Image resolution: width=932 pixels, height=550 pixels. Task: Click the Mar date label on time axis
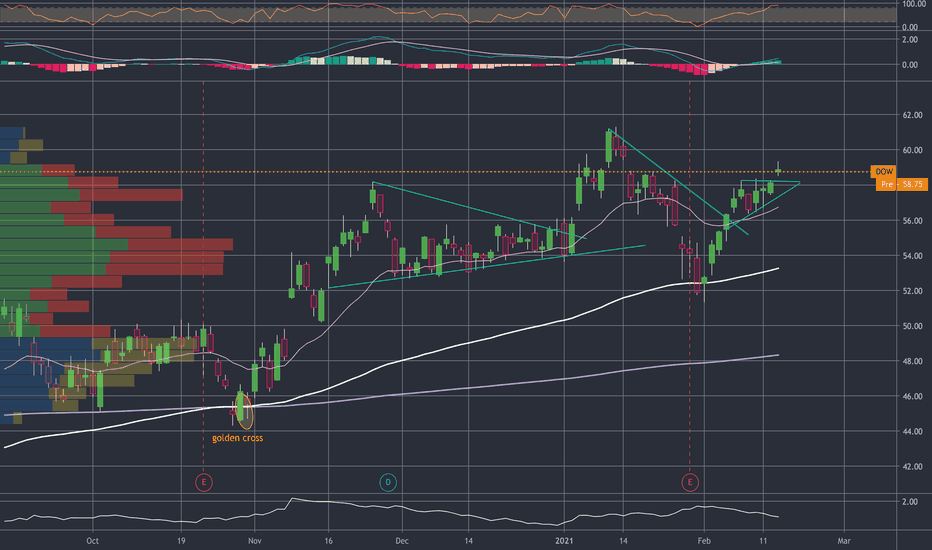(843, 540)
